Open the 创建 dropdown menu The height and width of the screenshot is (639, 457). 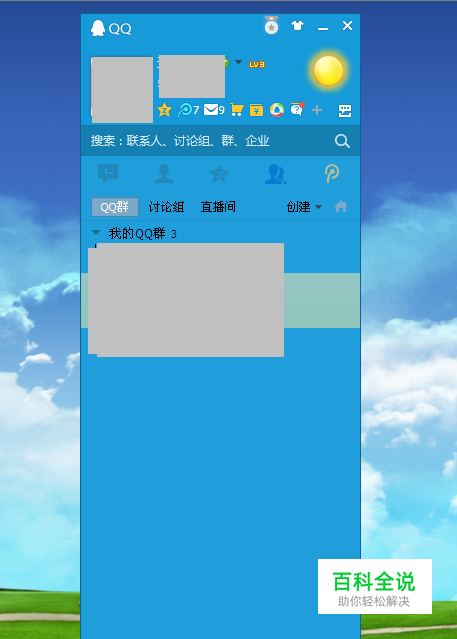coord(304,207)
